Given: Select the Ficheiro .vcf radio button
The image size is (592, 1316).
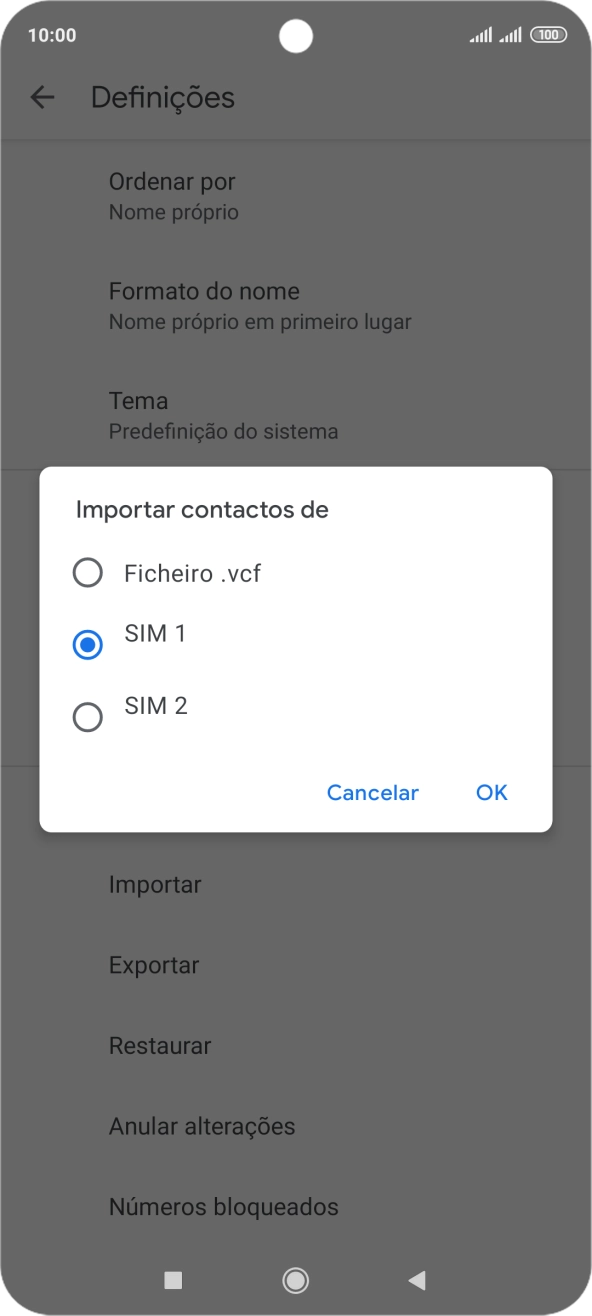Looking at the screenshot, I should pos(88,573).
